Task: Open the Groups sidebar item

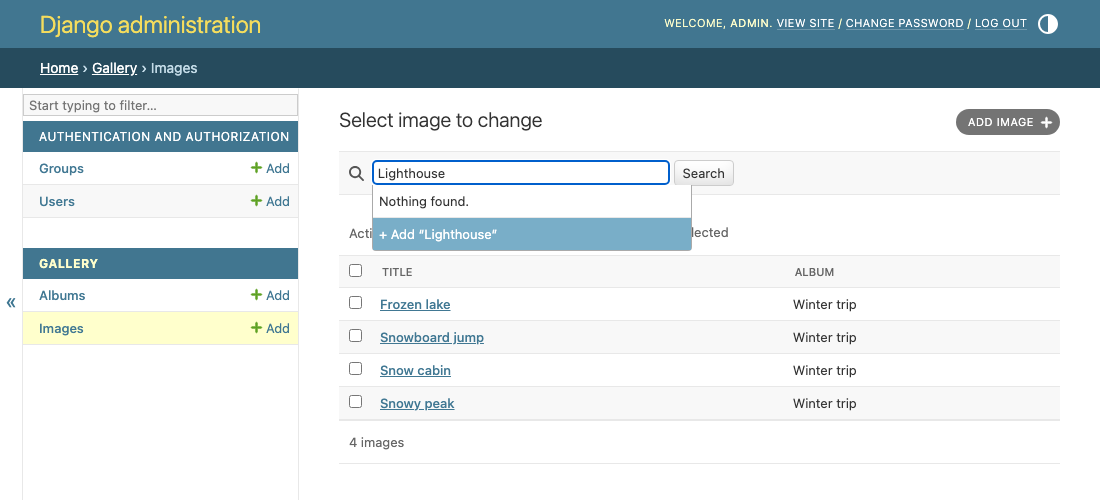Action: (x=61, y=168)
